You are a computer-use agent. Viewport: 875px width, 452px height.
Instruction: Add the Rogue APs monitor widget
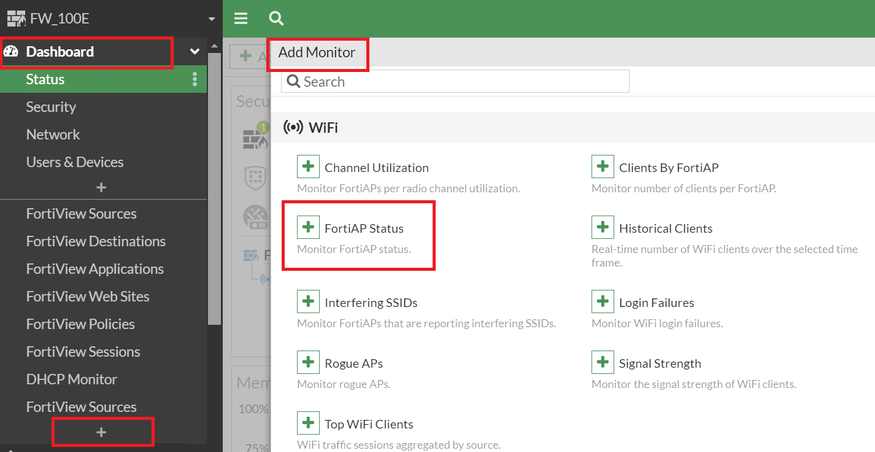pyautogui.click(x=308, y=363)
